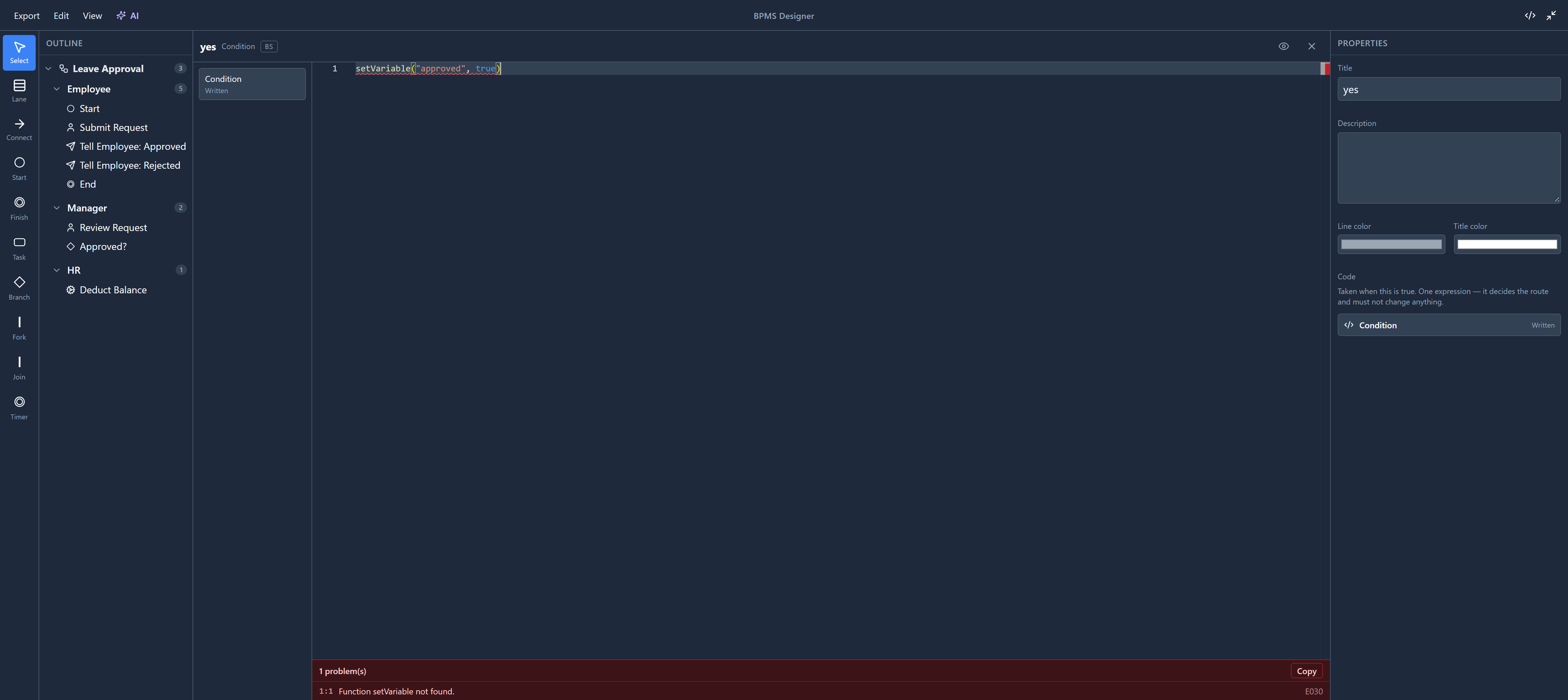This screenshot has width=1568, height=700.
Task: Choose the Lane tool
Action: pos(19,91)
